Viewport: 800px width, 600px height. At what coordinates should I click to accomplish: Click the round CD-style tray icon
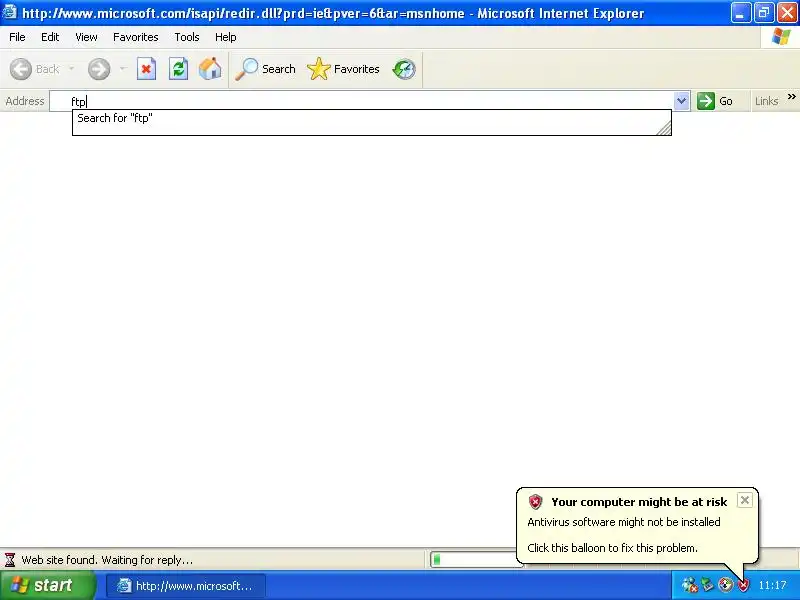click(725, 585)
